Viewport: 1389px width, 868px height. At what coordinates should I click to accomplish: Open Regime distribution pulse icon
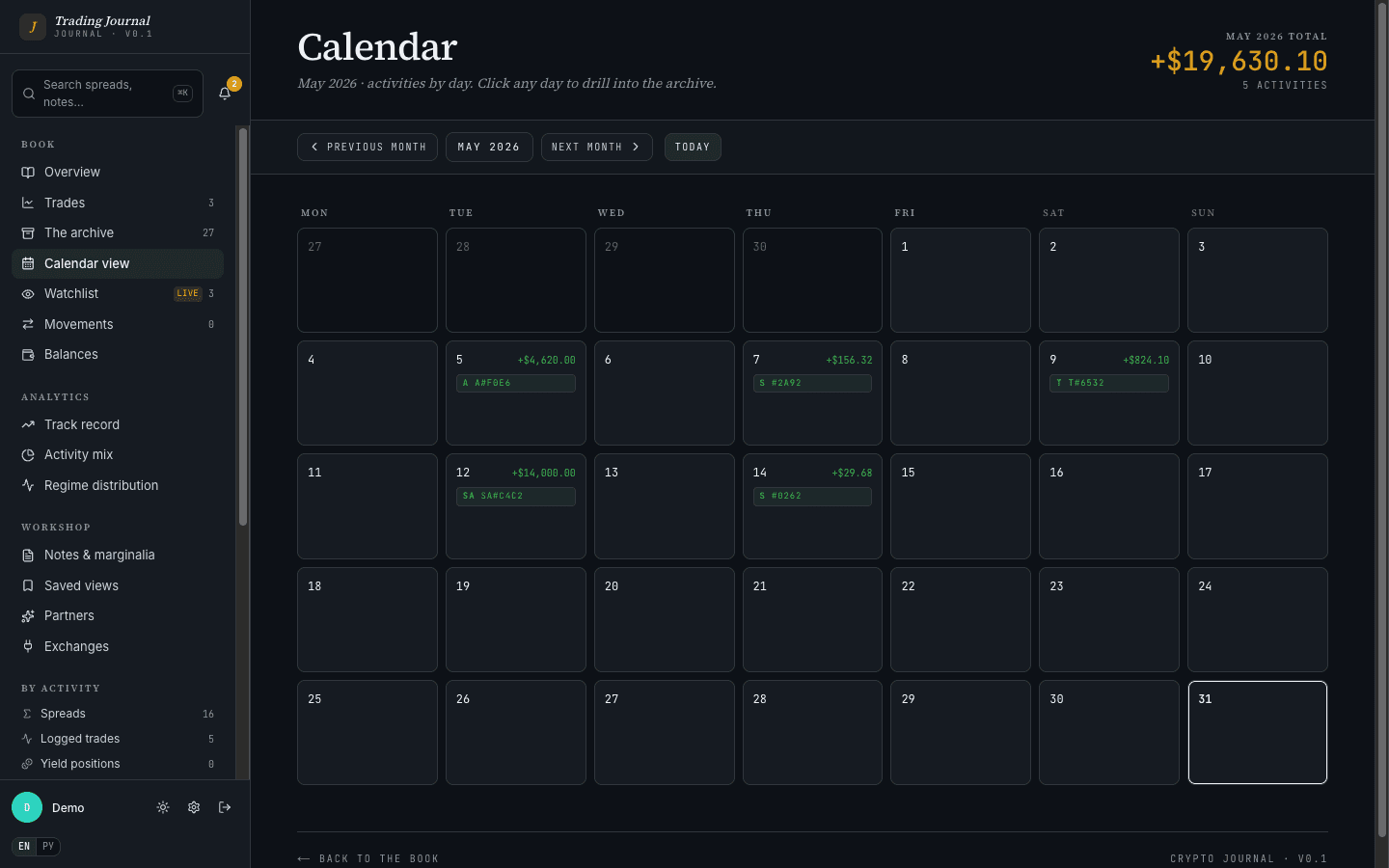[x=28, y=485]
